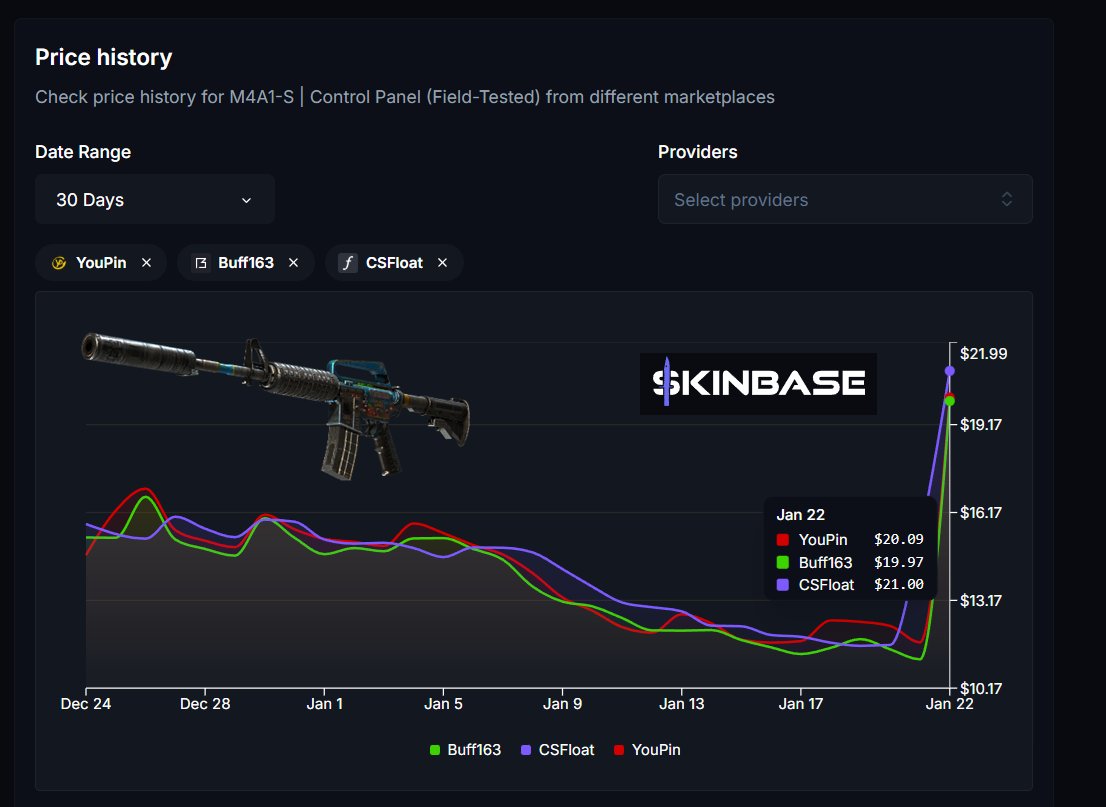Click the tooltip CSFloat price $21.00
The image size is (1106, 807).
pyautogui.click(x=899, y=585)
